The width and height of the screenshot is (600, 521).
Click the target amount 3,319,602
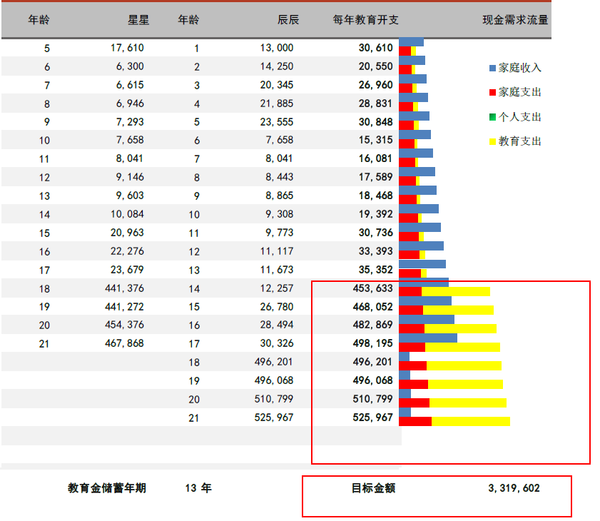pos(514,488)
